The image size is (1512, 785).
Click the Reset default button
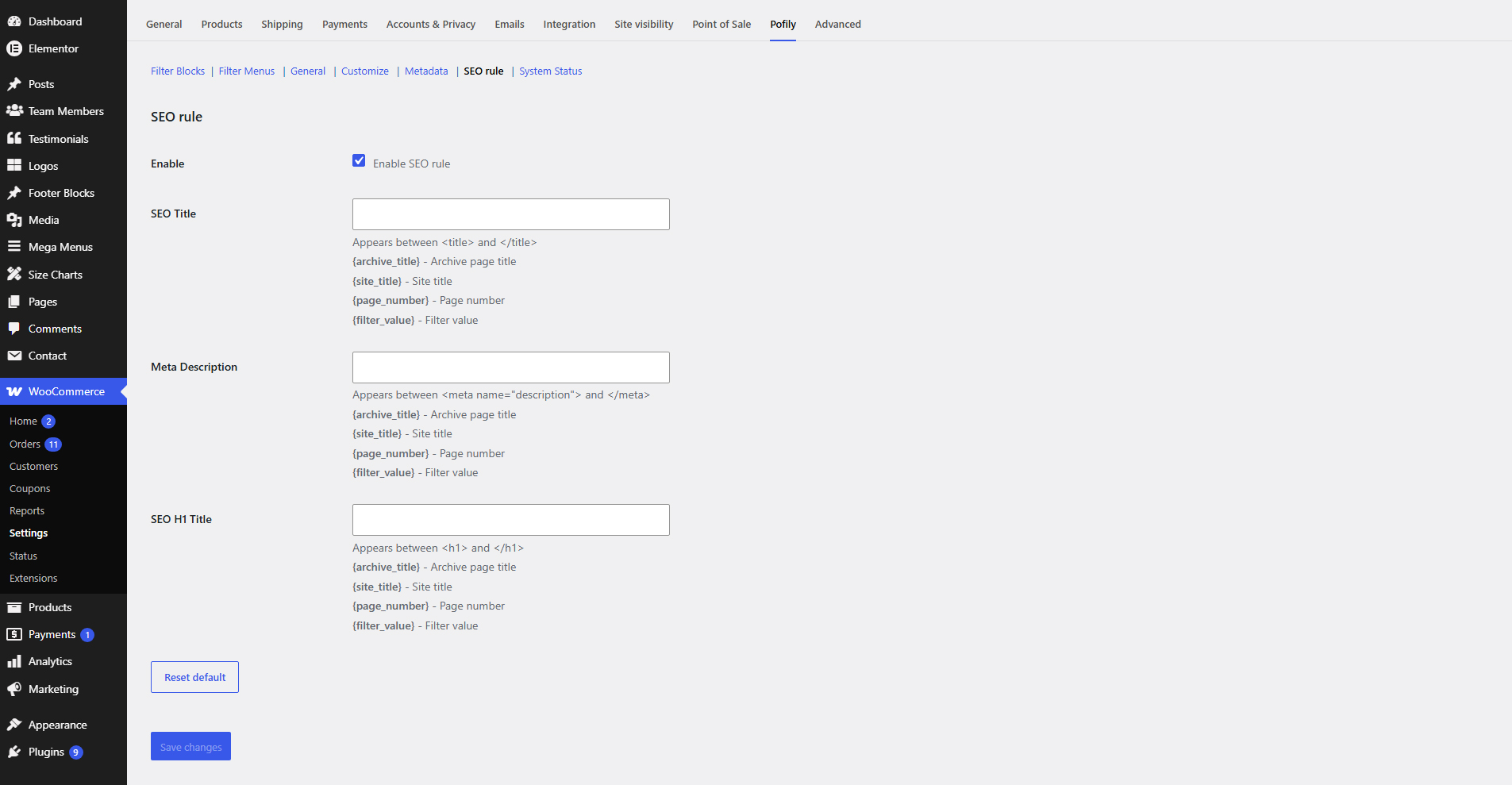(194, 677)
